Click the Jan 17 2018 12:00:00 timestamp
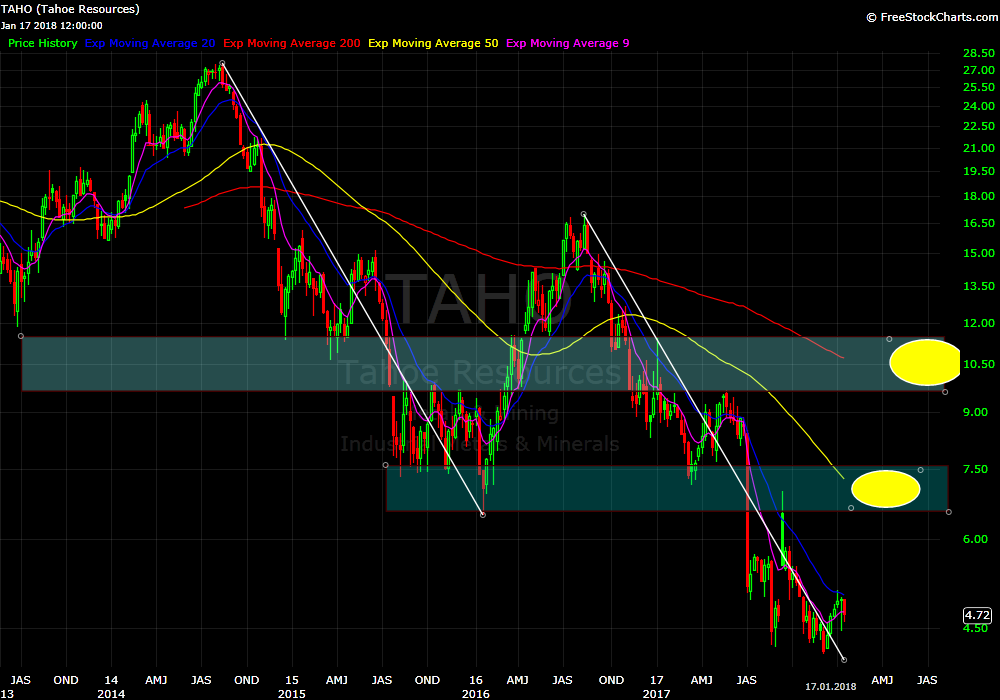This screenshot has height=700, width=1000. point(52,26)
